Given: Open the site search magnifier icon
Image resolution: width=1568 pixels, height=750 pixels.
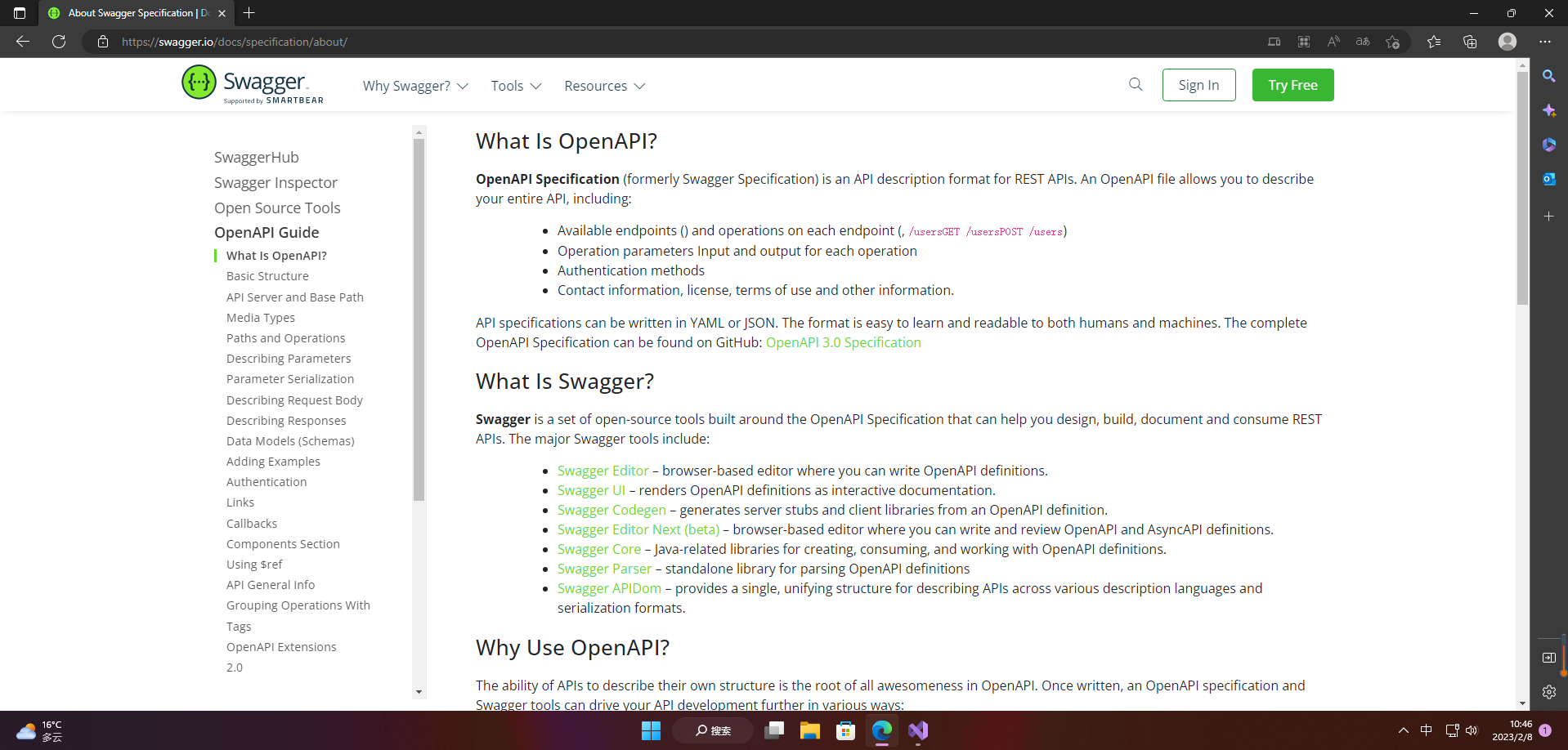Looking at the screenshot, I should [x=1136, y=84].
